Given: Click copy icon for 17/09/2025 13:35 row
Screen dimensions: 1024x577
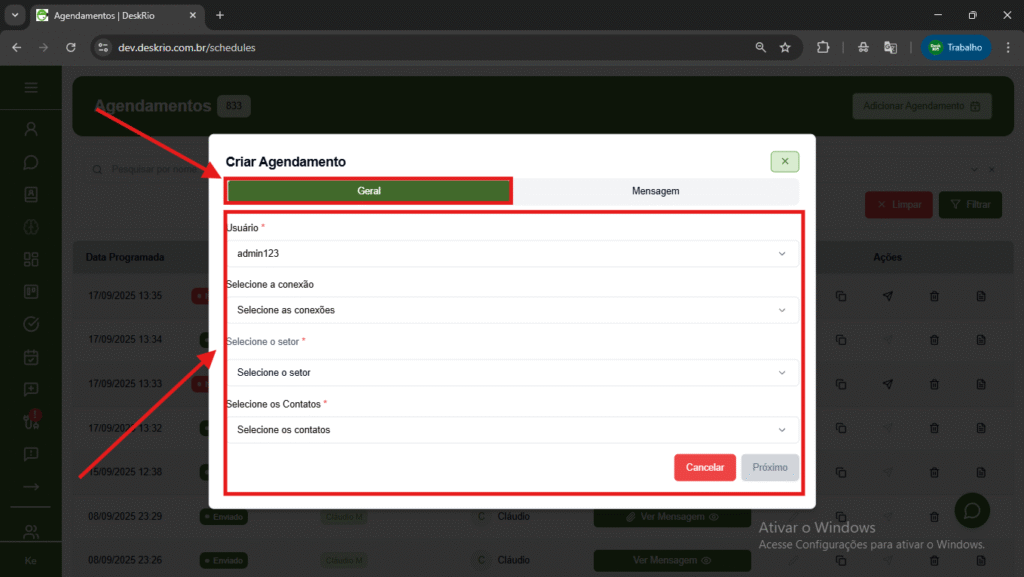Looking at the screenshot, I should click(841, 296).
